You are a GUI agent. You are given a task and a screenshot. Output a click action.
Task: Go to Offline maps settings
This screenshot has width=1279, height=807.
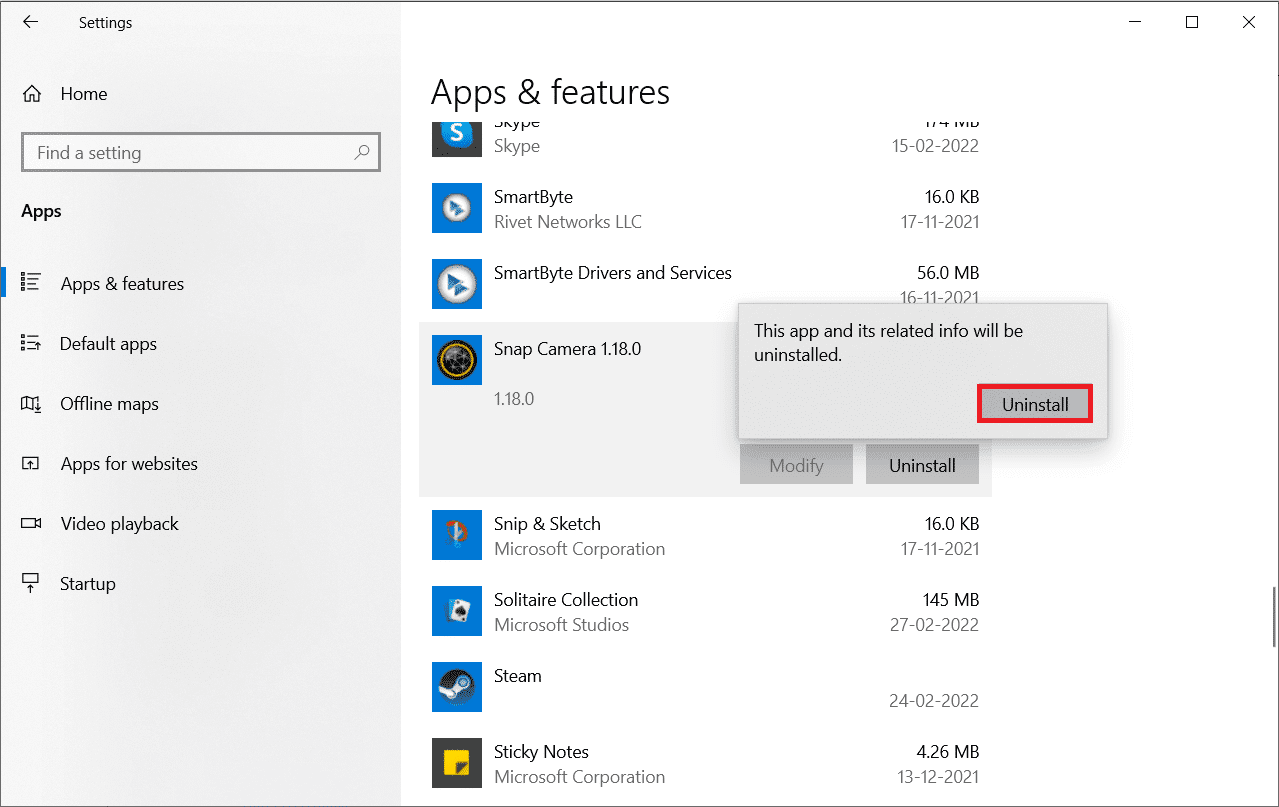(109, 404)
